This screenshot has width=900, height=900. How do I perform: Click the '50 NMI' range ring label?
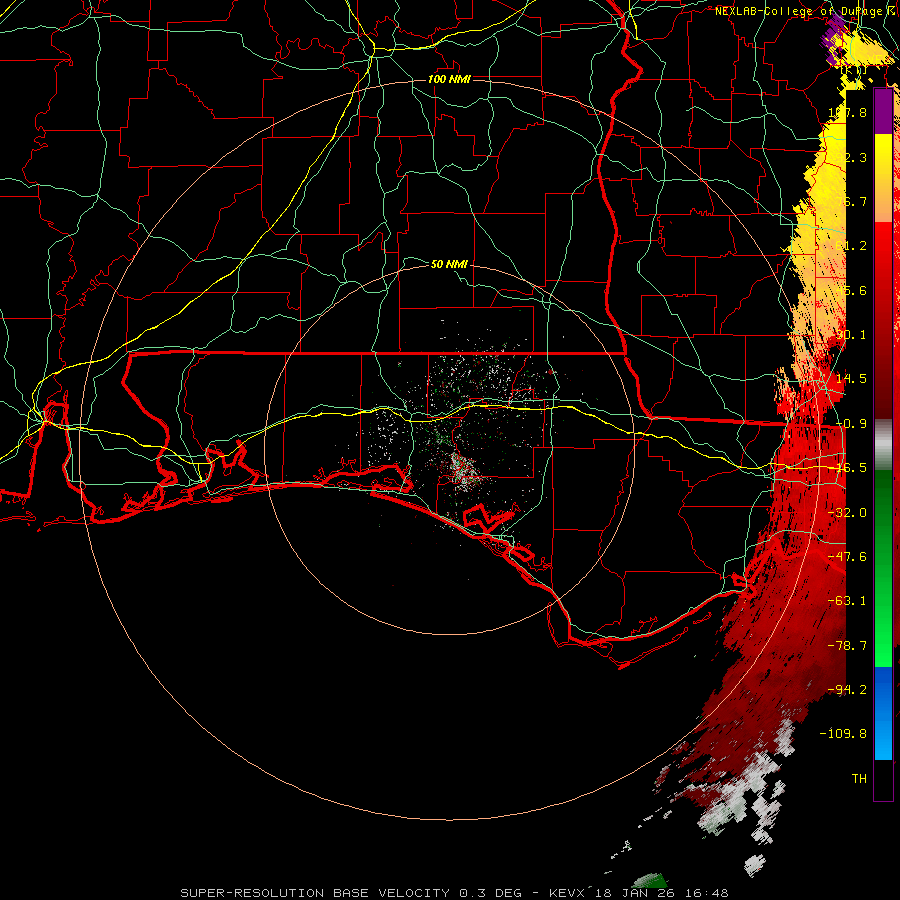(x=449, y=264)
